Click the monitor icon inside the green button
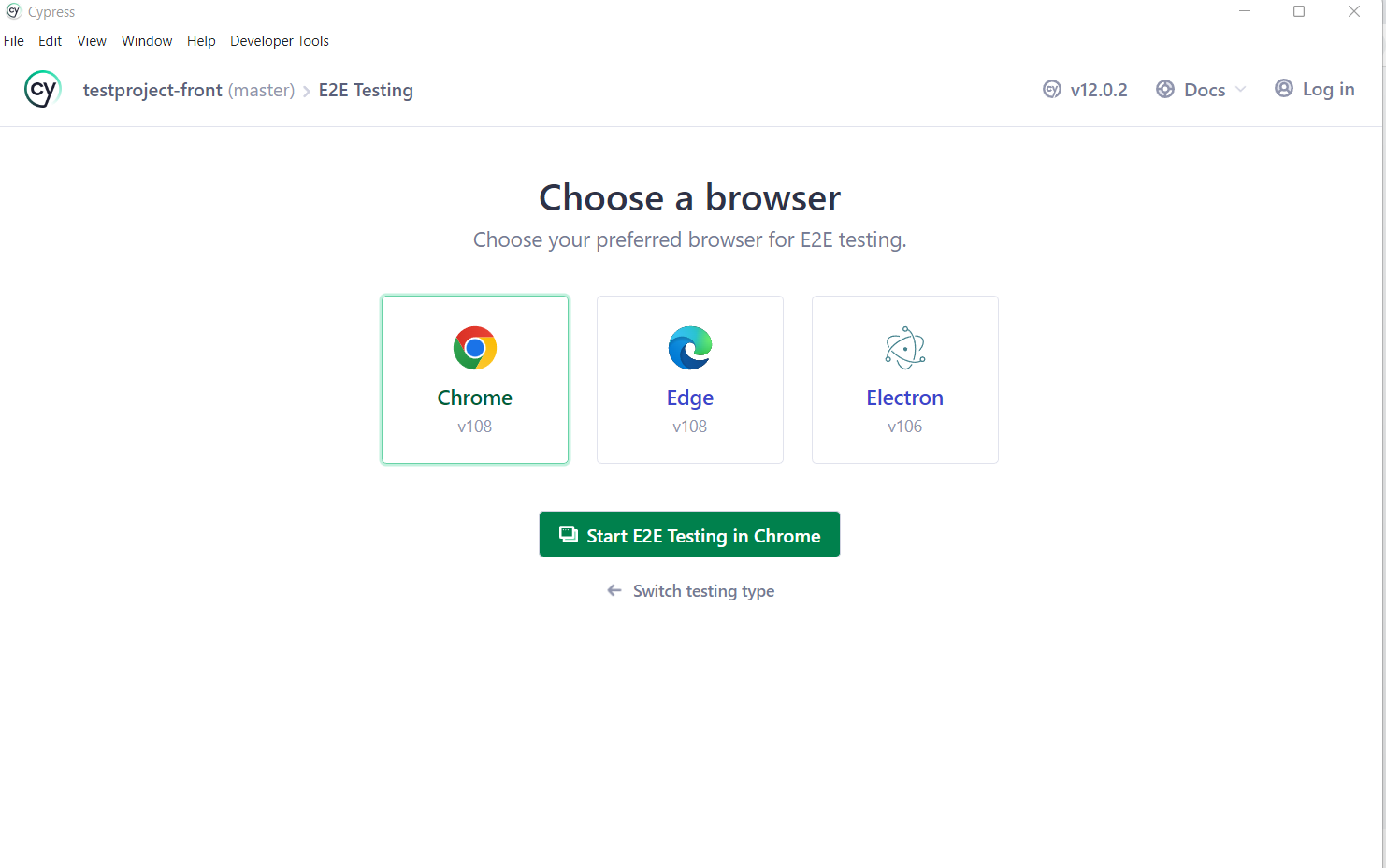Viewport: 1386px width, 868px height. point(568,533)
